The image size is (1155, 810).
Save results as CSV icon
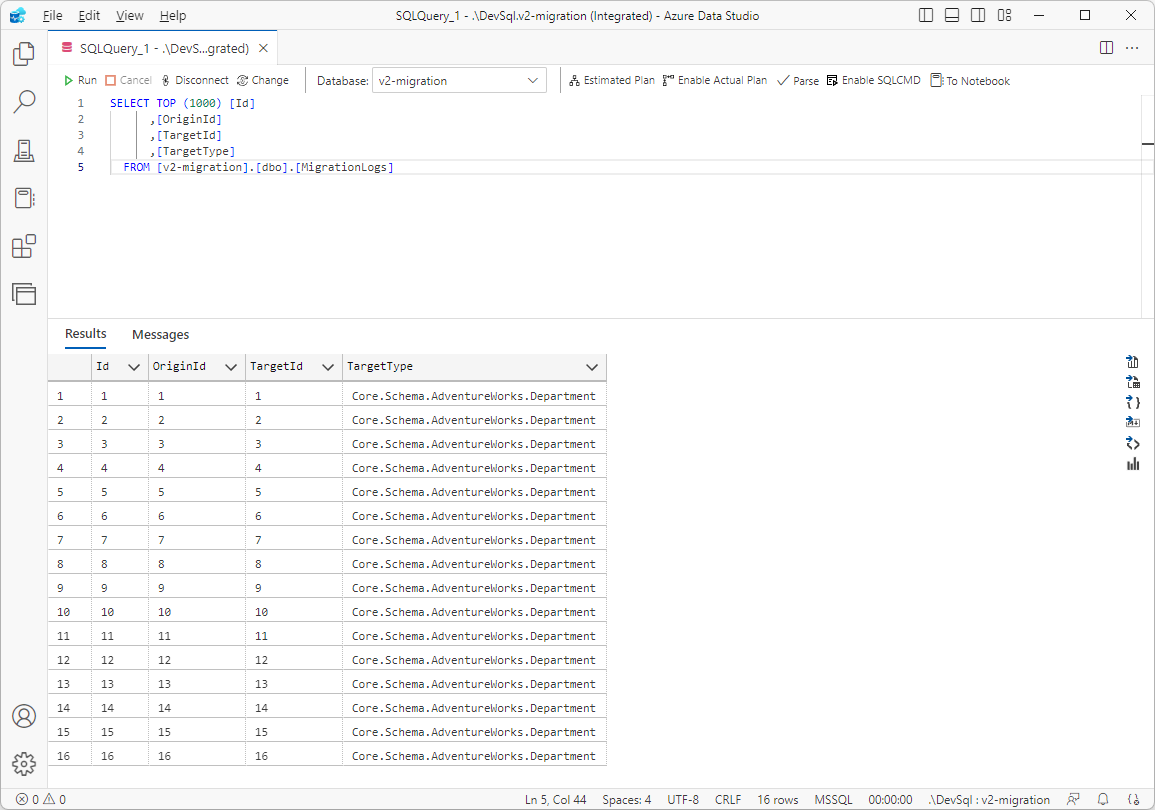click(1132, 362)
